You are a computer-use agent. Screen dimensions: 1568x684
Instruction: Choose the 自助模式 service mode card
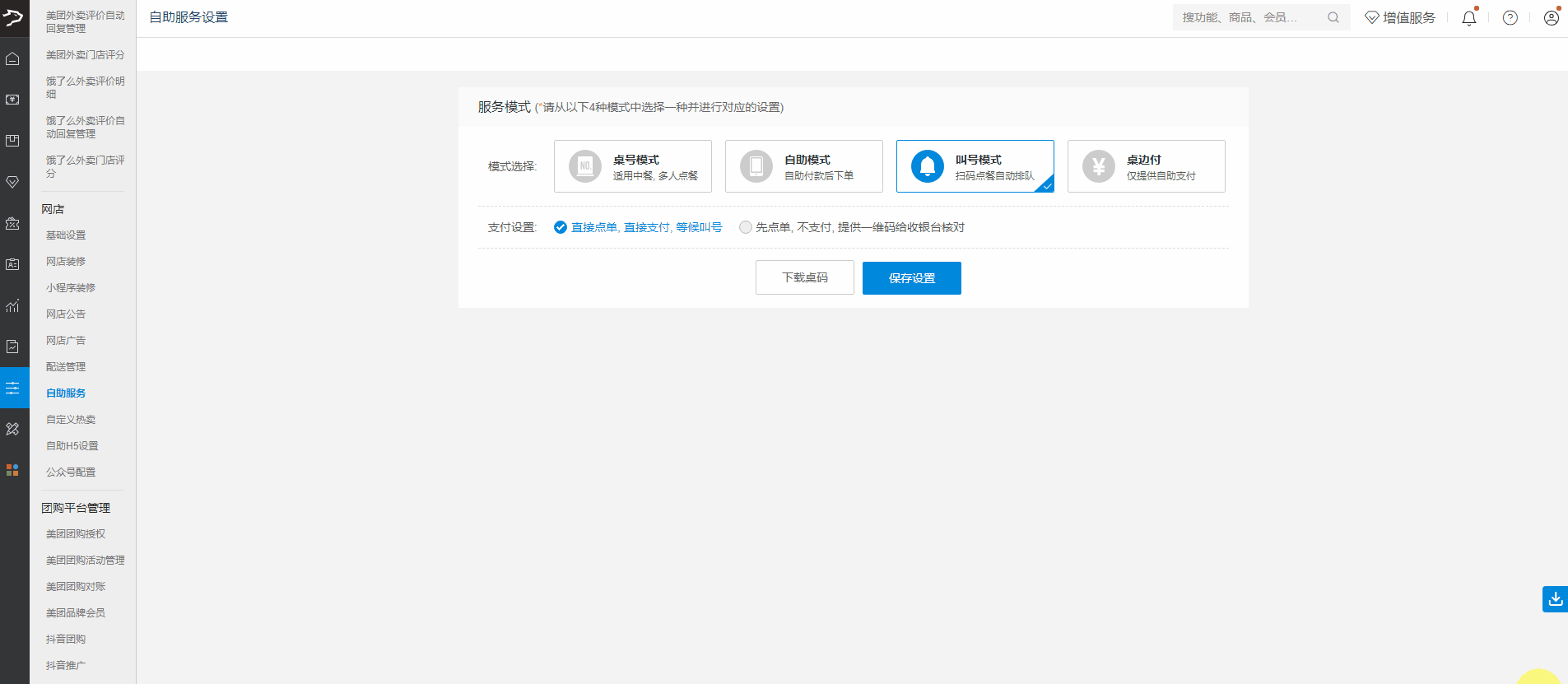click(x=803, y=166)
